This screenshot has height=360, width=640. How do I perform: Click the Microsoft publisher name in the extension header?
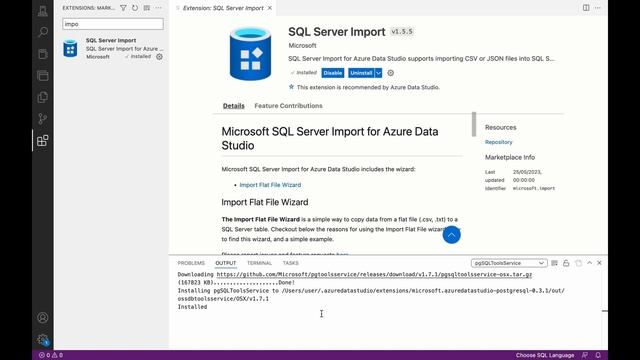302,45
